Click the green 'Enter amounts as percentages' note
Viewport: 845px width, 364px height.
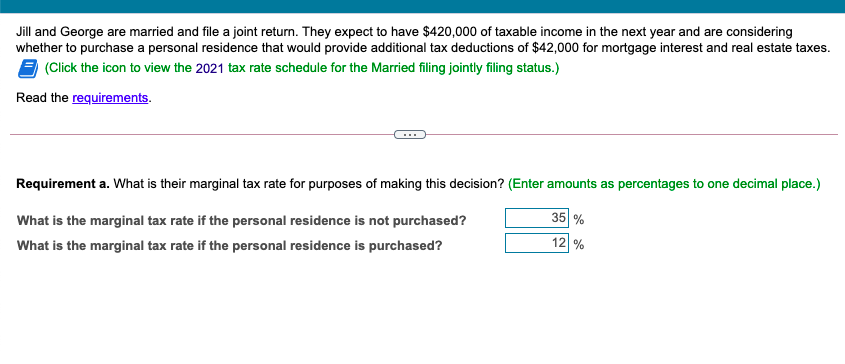click(x=664, y=184)
